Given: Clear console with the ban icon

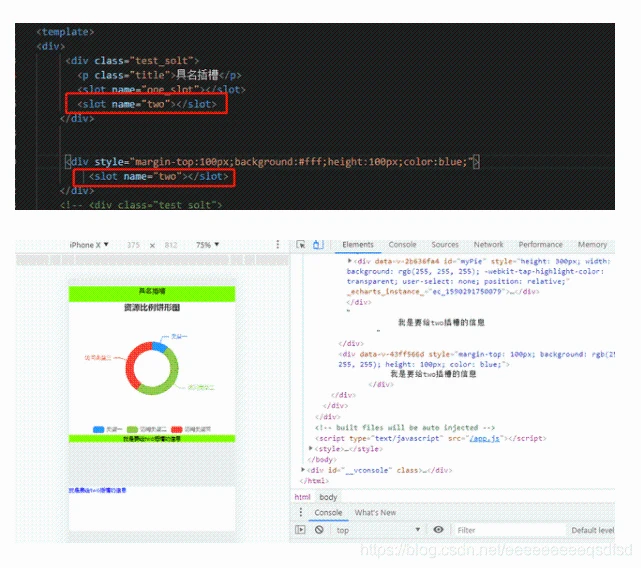Looking at the screenshot, I should click(319, 530).
